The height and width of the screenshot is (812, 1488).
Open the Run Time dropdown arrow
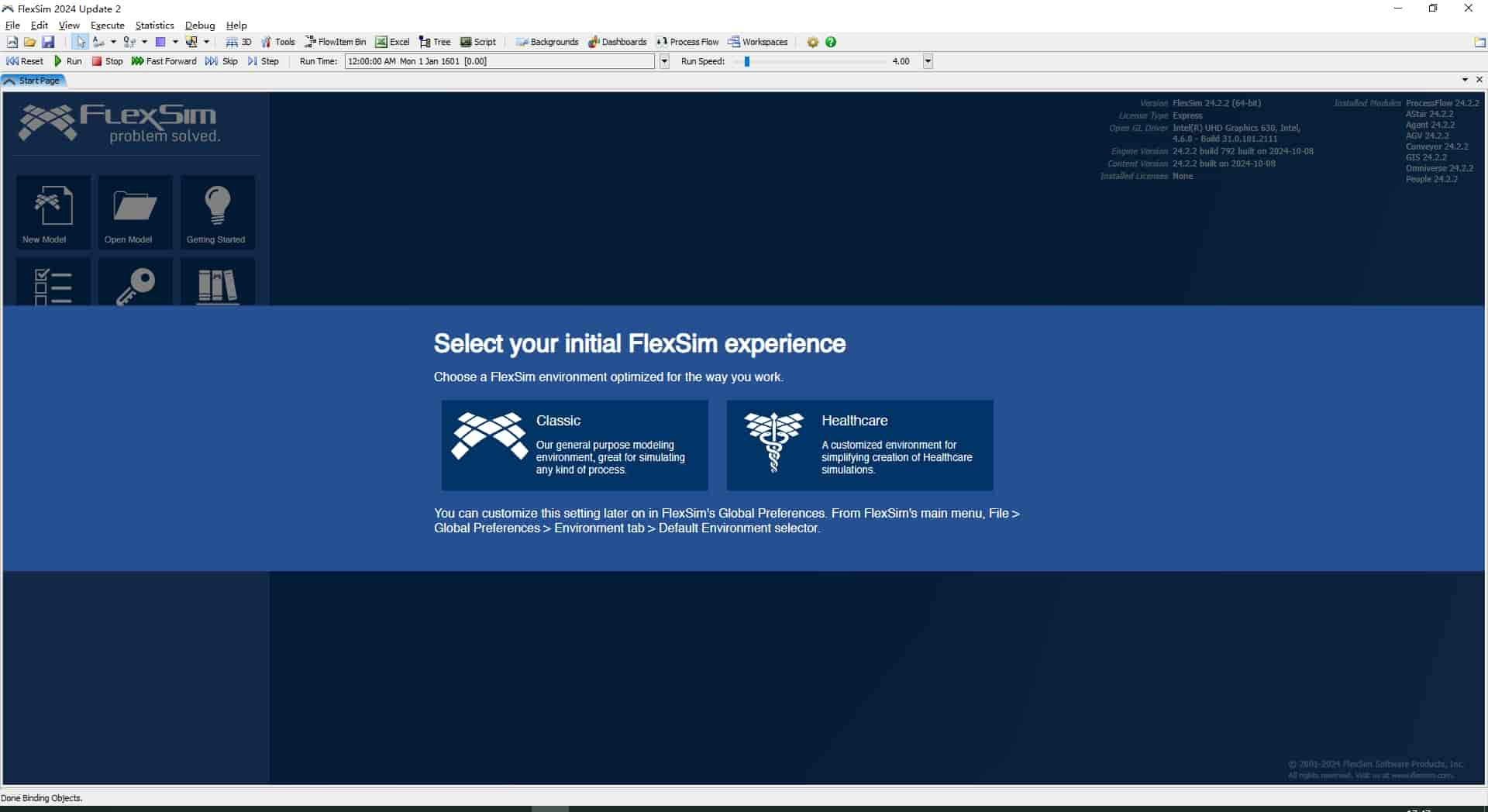pyautogui.click(x=664, y=61)
